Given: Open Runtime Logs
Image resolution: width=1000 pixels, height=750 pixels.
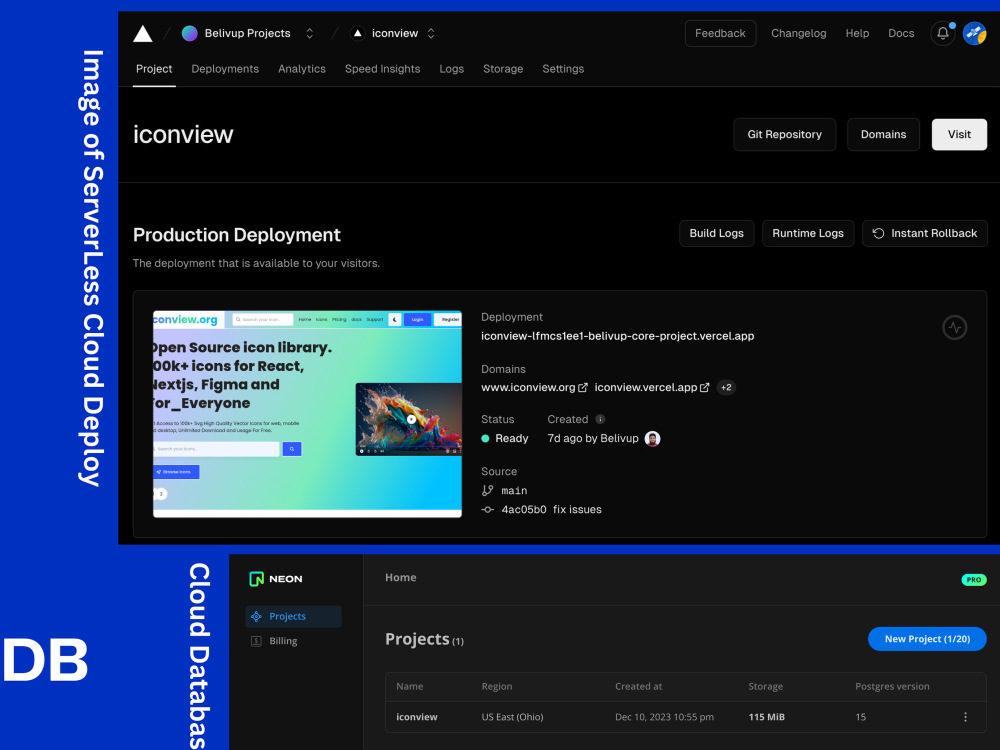Looking at the screenshot, I should 808,233.
